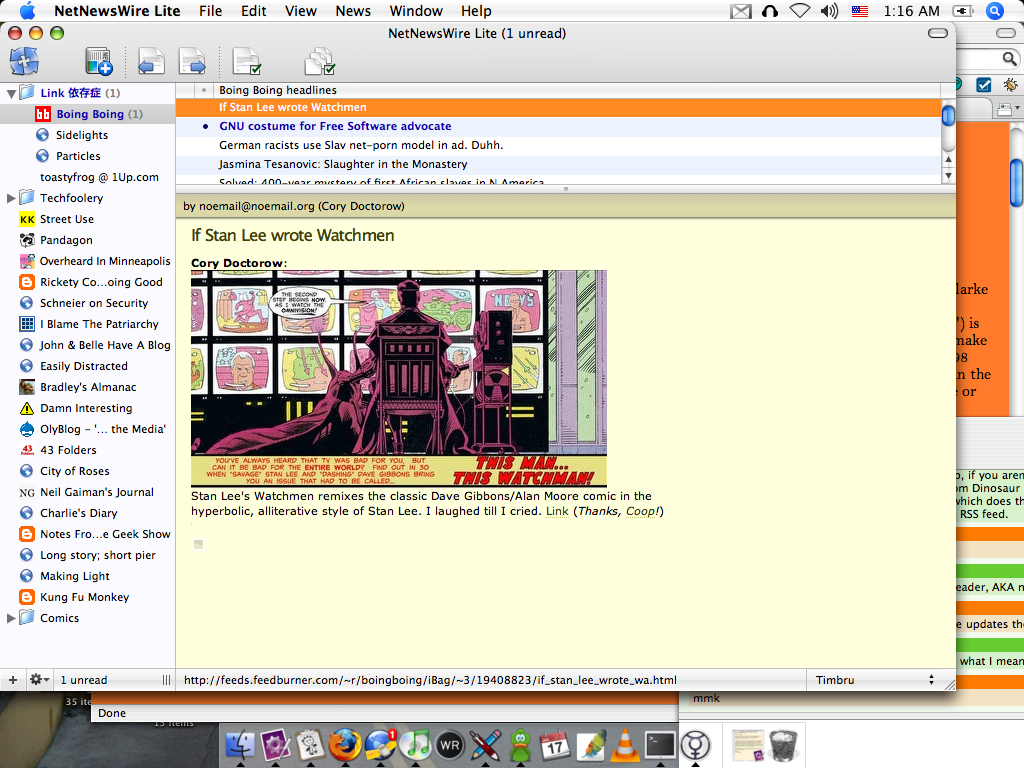Launch VLC traffic cone from the Dock
The image size is (1024, 768).
point(624,744)
